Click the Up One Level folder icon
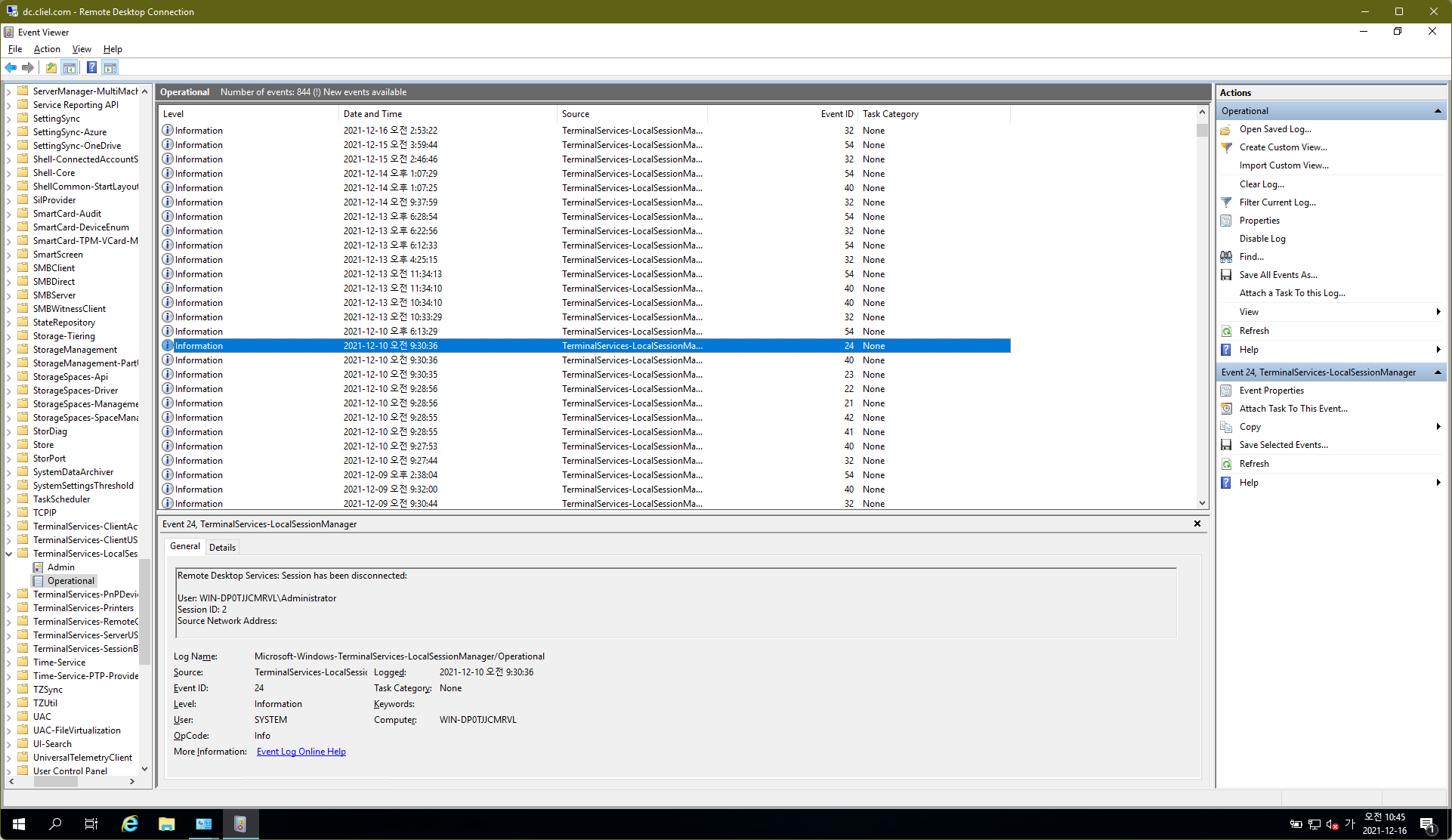 coord(51,68)
